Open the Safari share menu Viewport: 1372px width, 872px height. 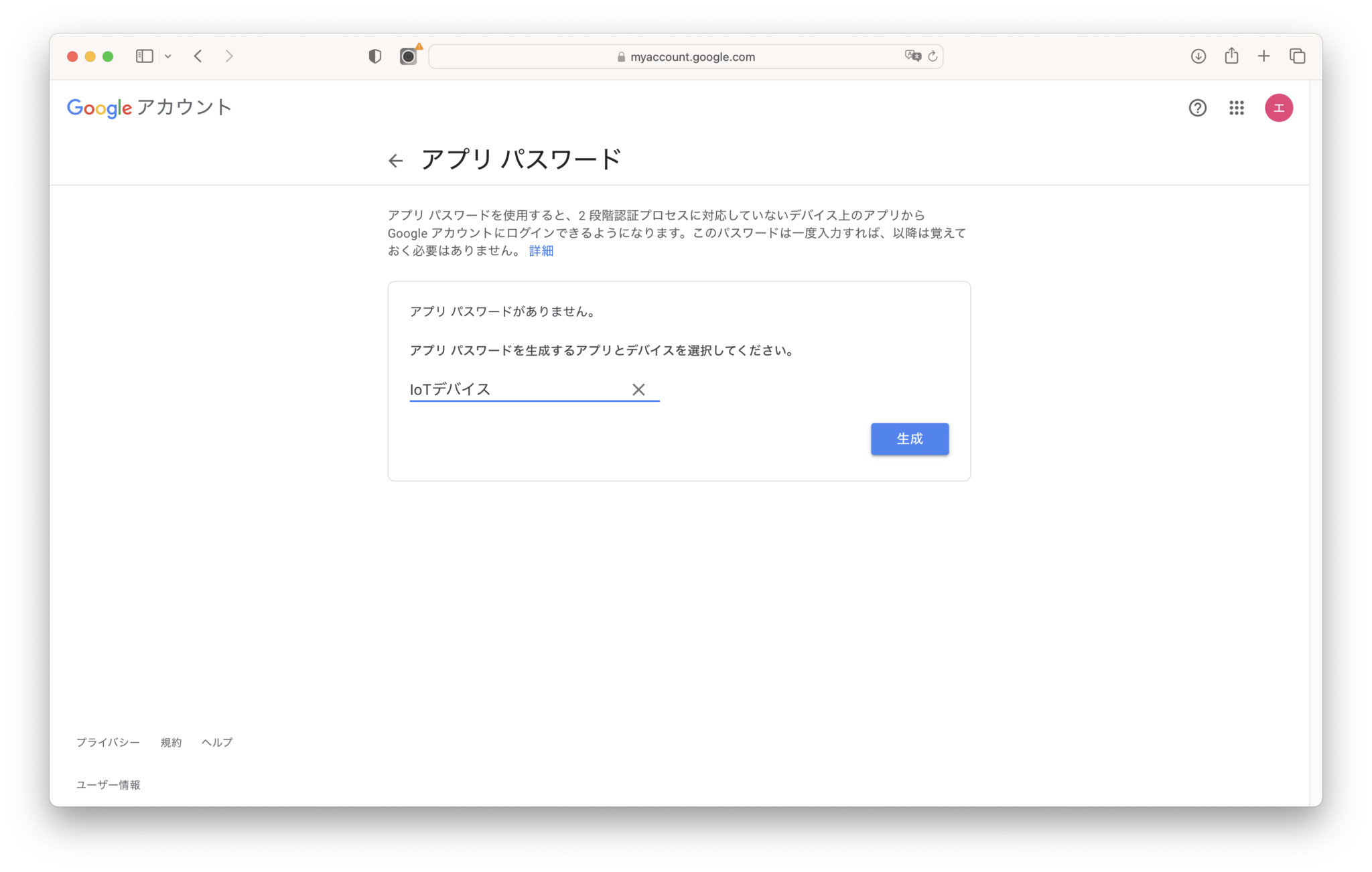tap(1231, 56)
